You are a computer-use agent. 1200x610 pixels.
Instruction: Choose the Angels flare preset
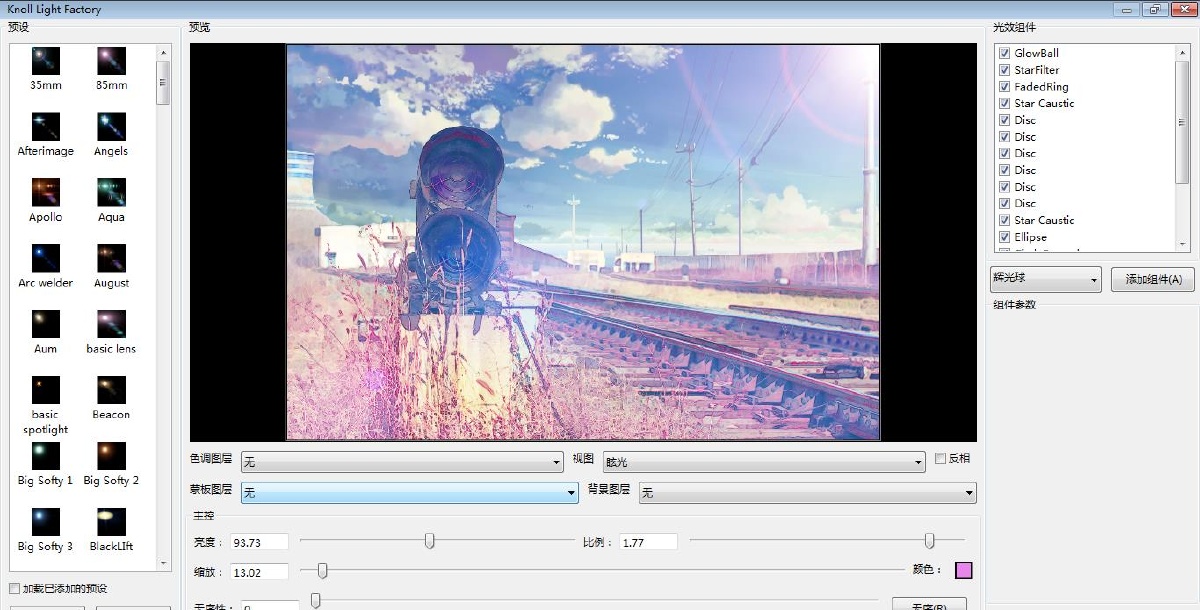(111, 126)
